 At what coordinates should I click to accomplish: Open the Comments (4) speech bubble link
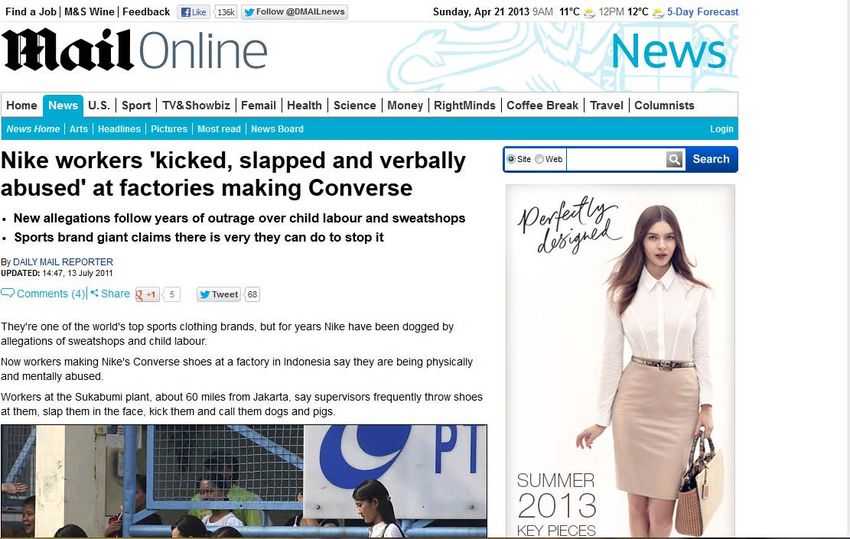point(43,294)
